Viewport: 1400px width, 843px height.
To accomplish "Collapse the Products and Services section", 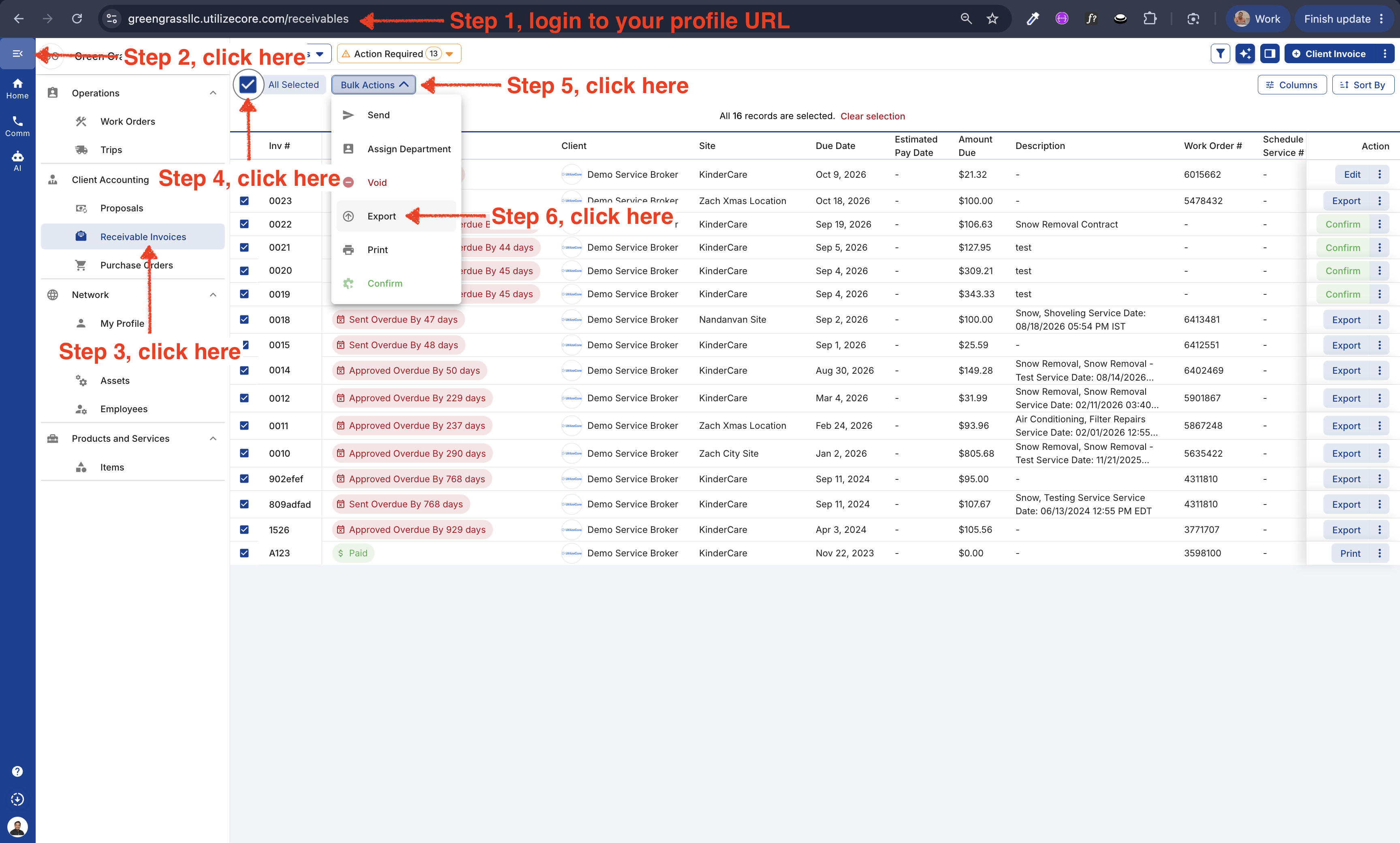I will pos(213,438).
